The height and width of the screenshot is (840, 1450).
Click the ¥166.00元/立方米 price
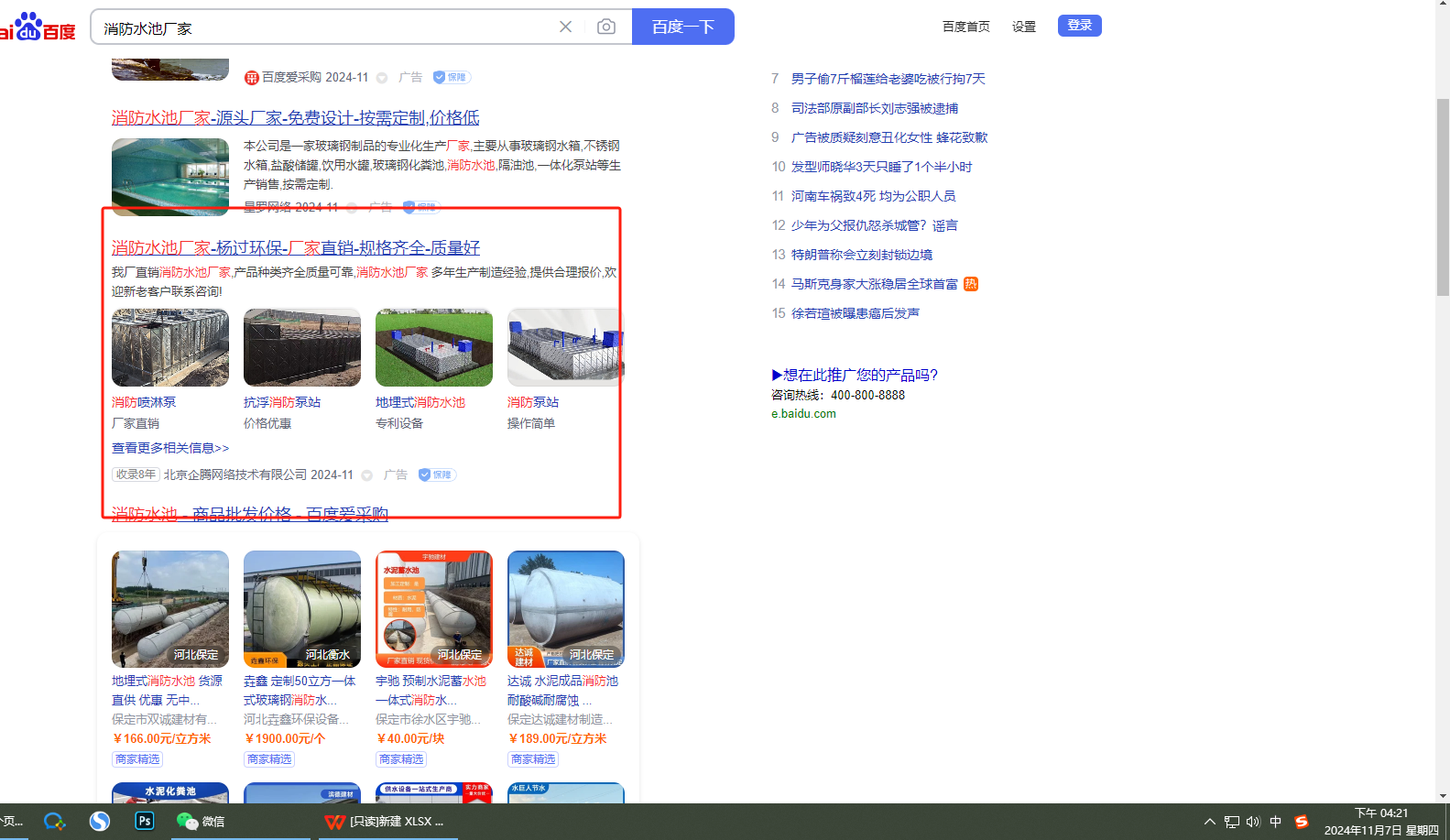point(161,738)
